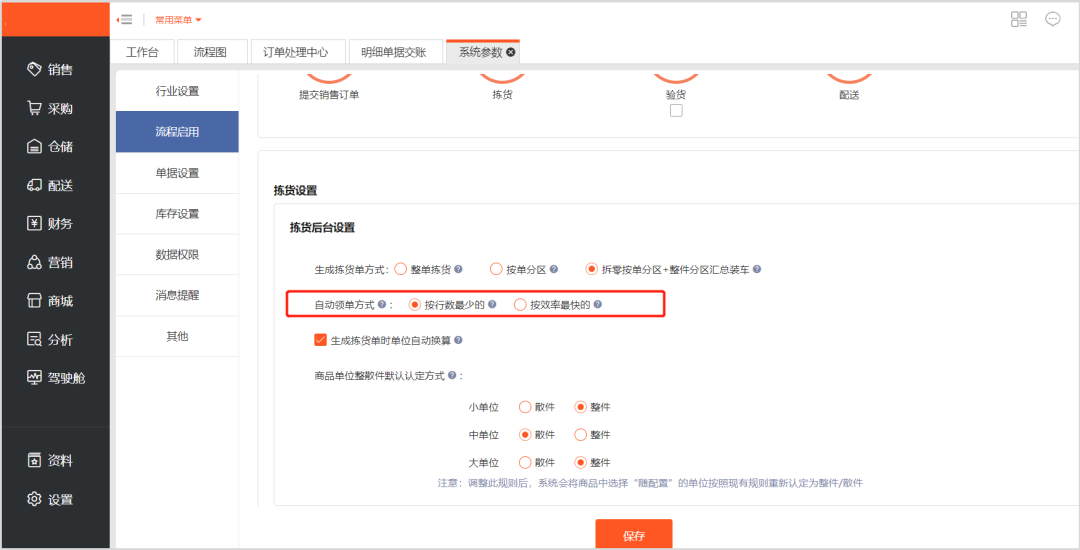Collapse the sidebar with the menu toggle icon
This screenshot has height=550, width=1080.
[x=125, y=20]
